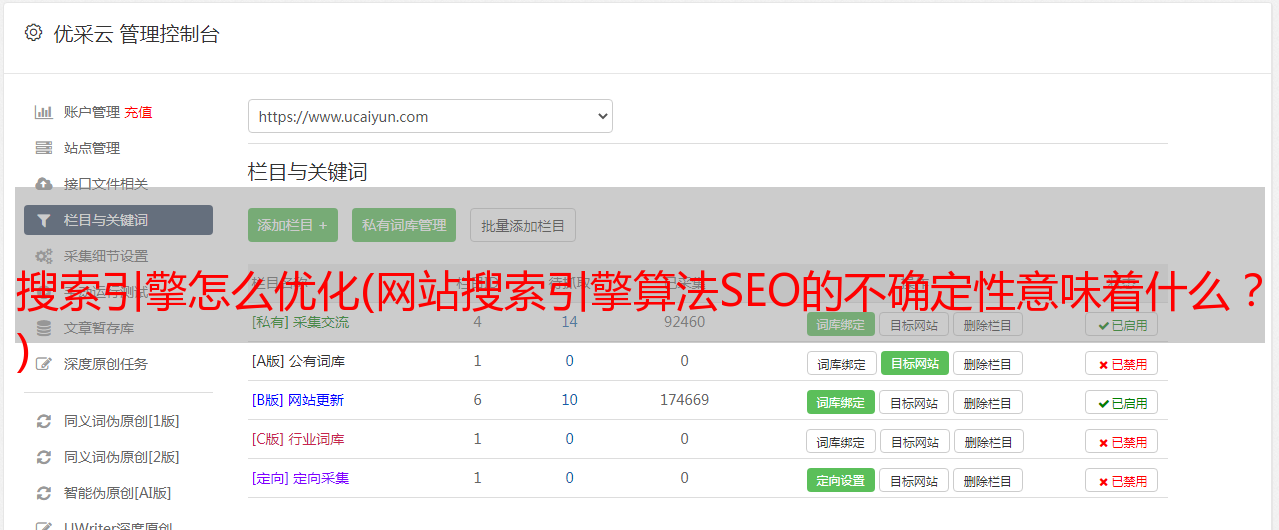This screenshot has height=530, width=1279.
Task: Click the filter icon beside 栏目与关键词
Action: (43, 220)
